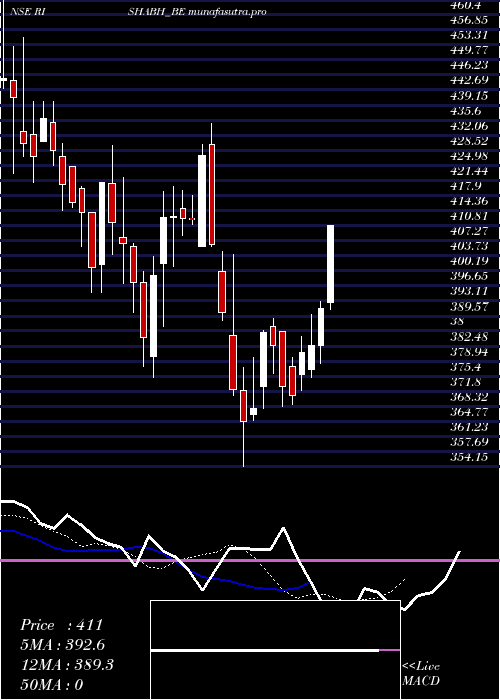
Task: Click the 449.77 price axis label
Action: click(469, 50)
